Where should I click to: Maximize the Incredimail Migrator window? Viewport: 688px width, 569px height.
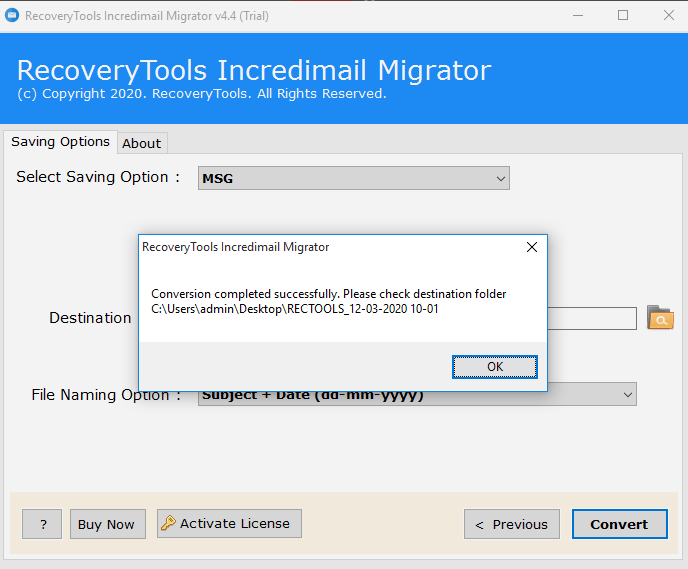[623, 15]
